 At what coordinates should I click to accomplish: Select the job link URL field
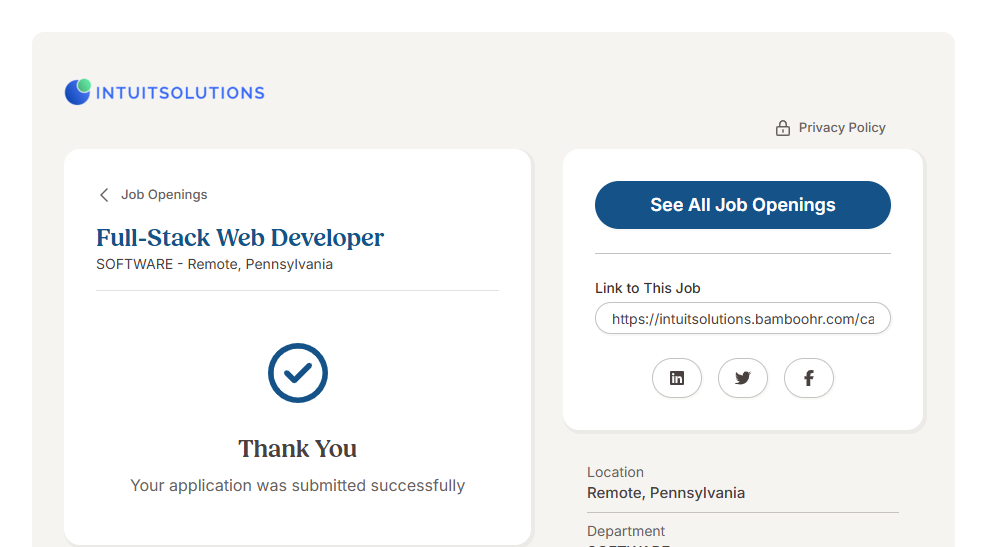[x=742, y=319]
